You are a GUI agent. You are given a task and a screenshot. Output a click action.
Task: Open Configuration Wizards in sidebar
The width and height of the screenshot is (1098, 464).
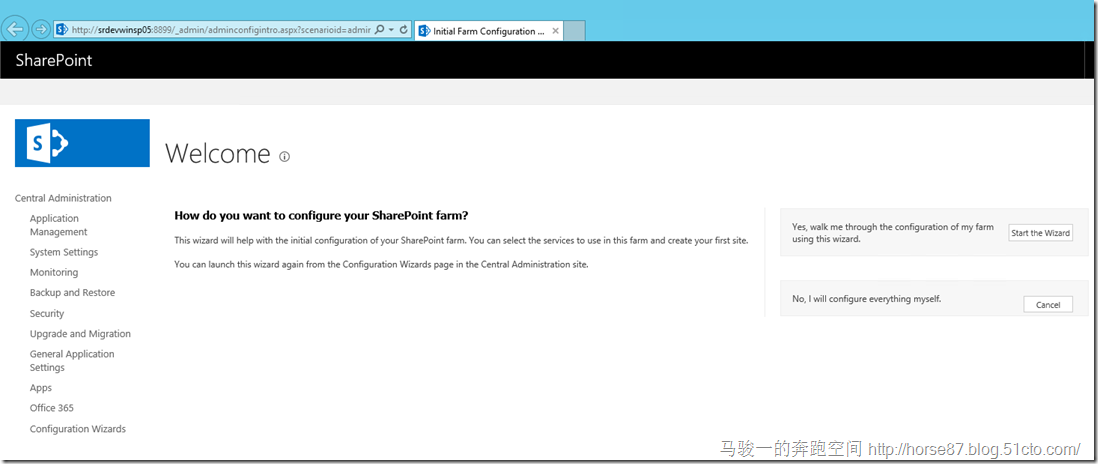[78, 429]
